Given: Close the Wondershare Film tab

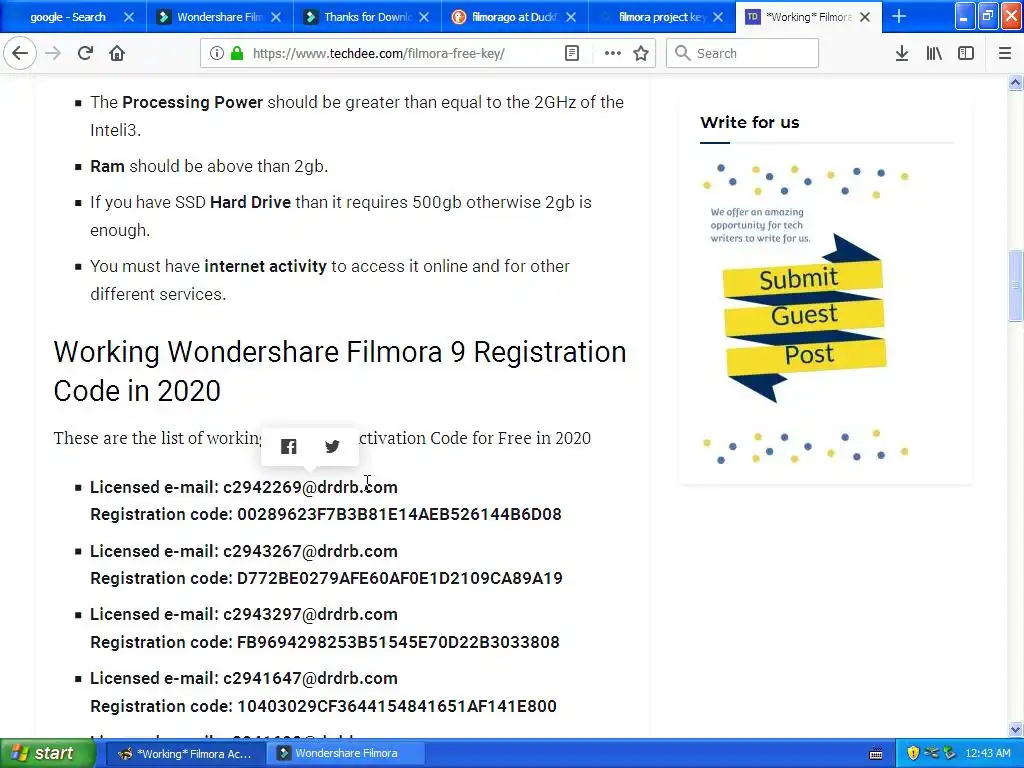Looking at the screenshot, I should point(276,17).
